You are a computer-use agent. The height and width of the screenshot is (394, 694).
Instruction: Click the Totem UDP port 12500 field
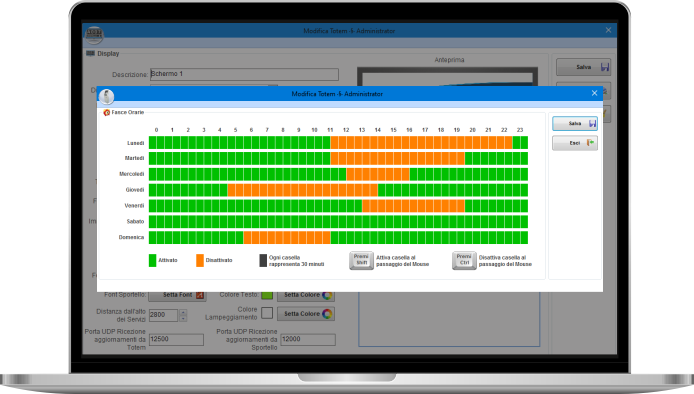click(176, 339)
